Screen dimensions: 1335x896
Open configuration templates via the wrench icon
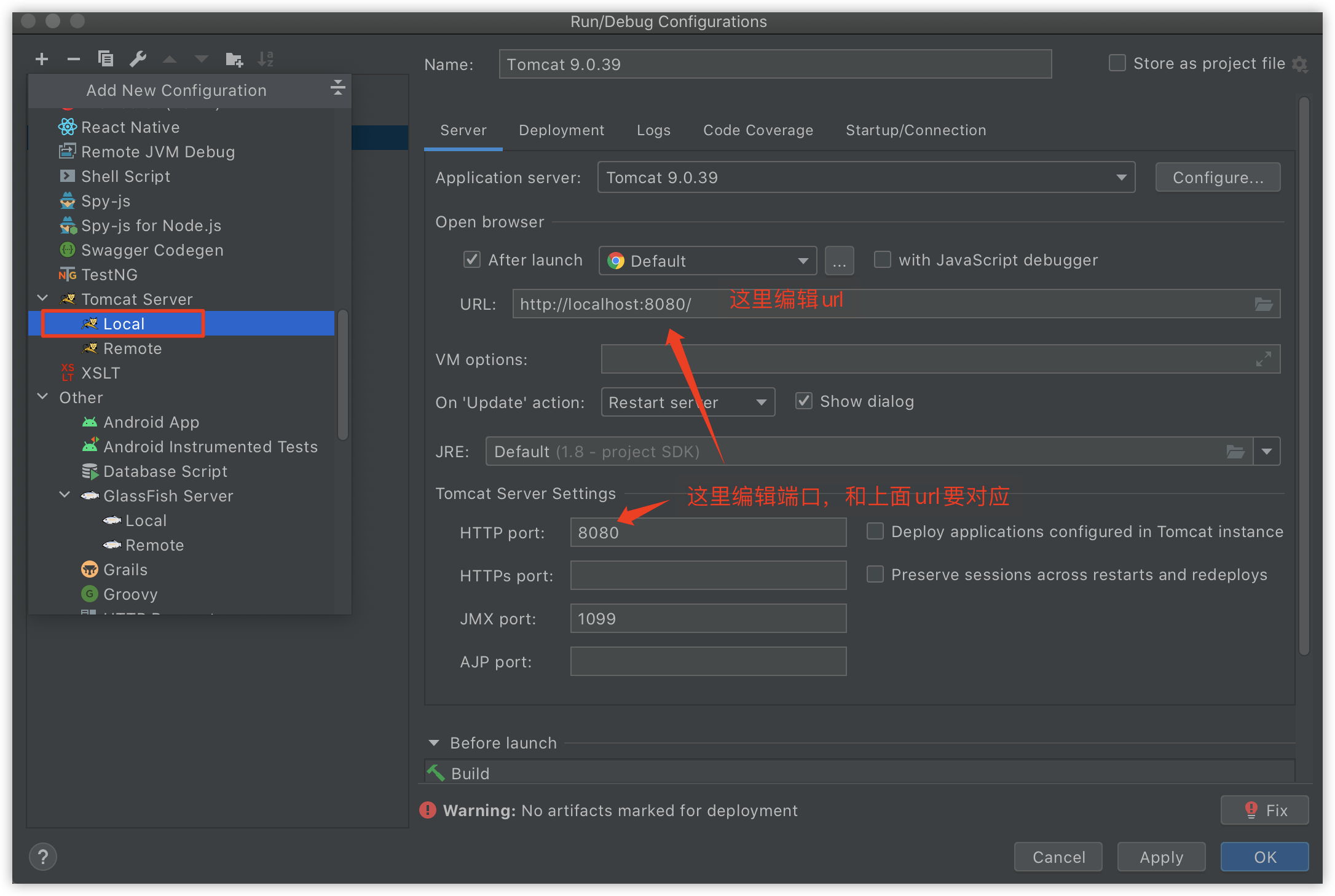[x=138, y=58]
